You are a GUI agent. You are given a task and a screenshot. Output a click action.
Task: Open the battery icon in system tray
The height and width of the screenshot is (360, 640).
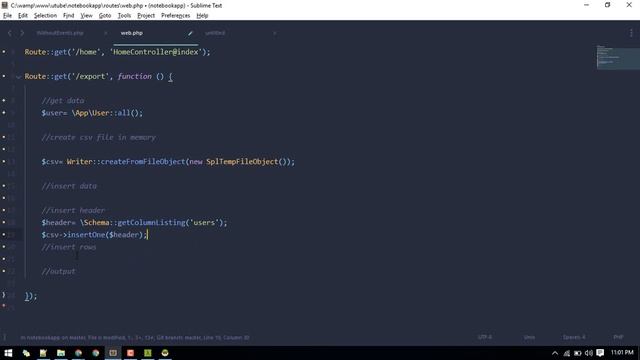point(578,353)
